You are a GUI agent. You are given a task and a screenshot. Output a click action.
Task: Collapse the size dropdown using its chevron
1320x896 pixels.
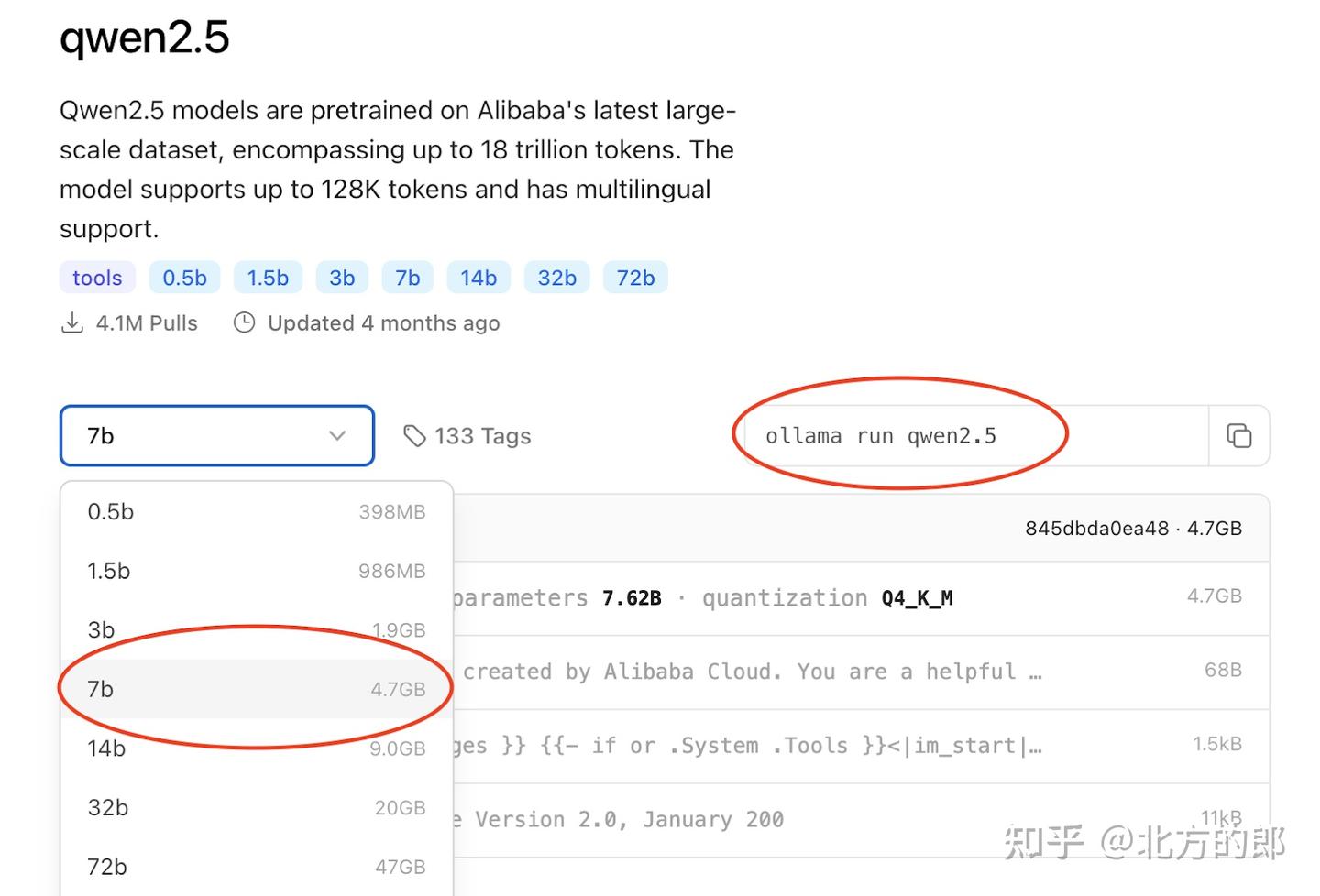(337, 436)
